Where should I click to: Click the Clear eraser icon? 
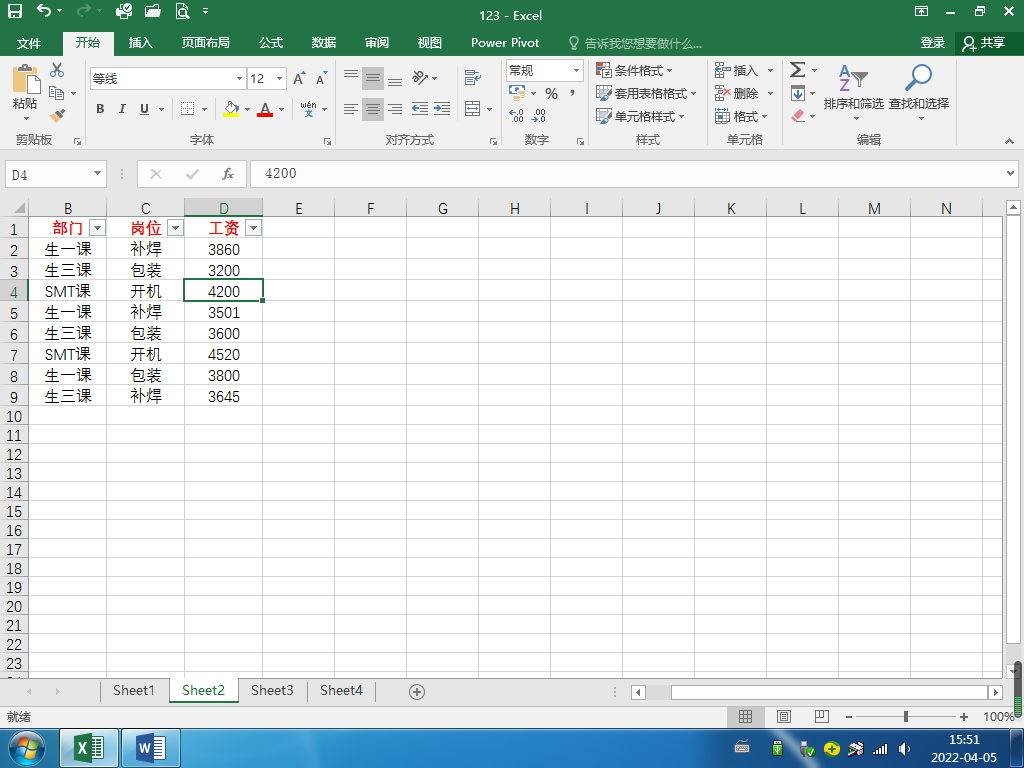point(798,116)
